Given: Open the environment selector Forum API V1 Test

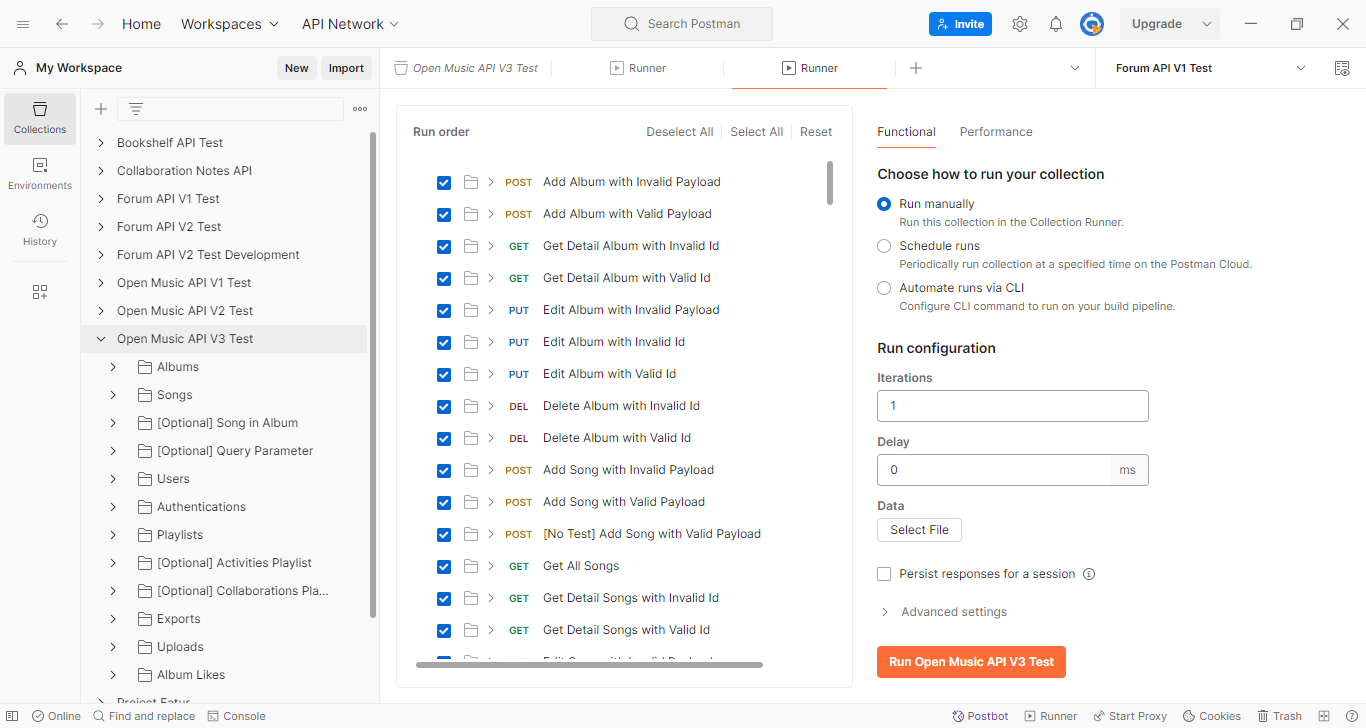Looking at the screenshot, I should click(1210, 68).
